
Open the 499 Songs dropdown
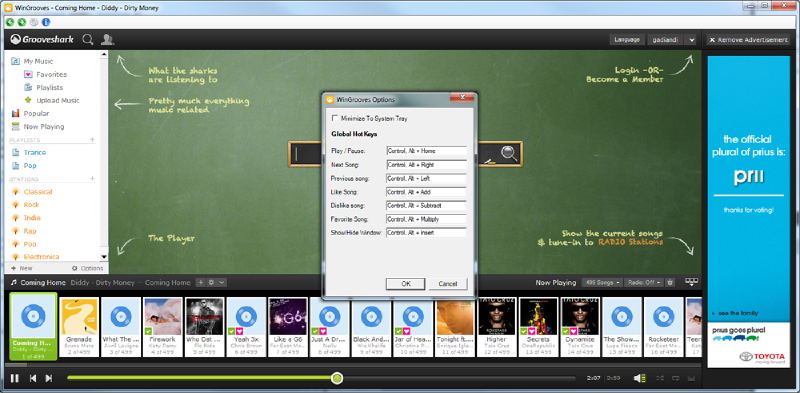tap(603, 282)
